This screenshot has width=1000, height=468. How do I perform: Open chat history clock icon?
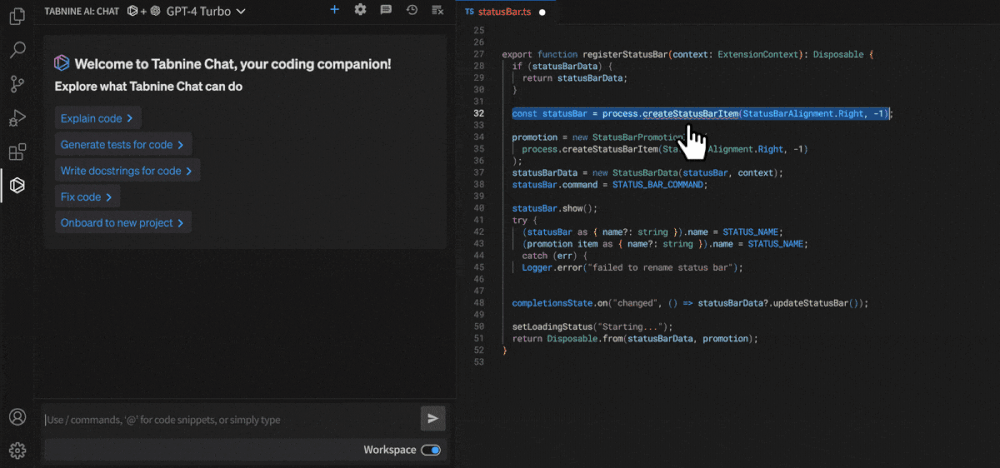[x=412, y=10]
